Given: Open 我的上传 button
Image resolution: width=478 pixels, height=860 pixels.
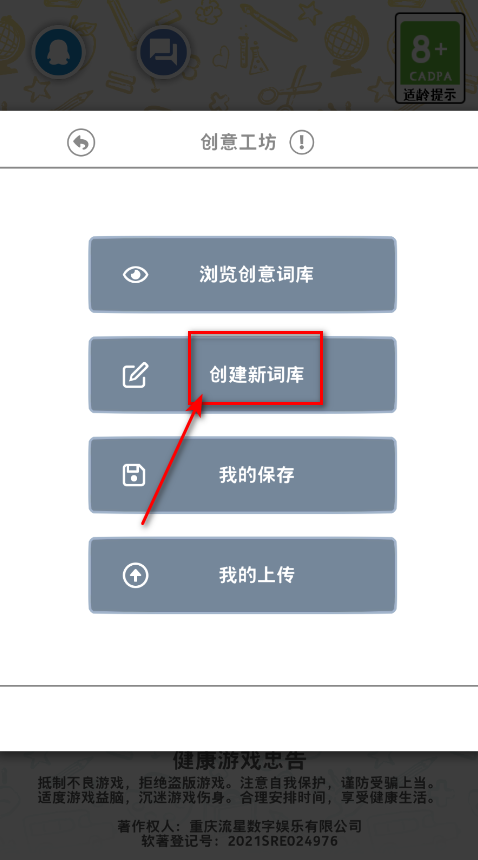Looking at the screenshot, I should [x=242, y=575].
